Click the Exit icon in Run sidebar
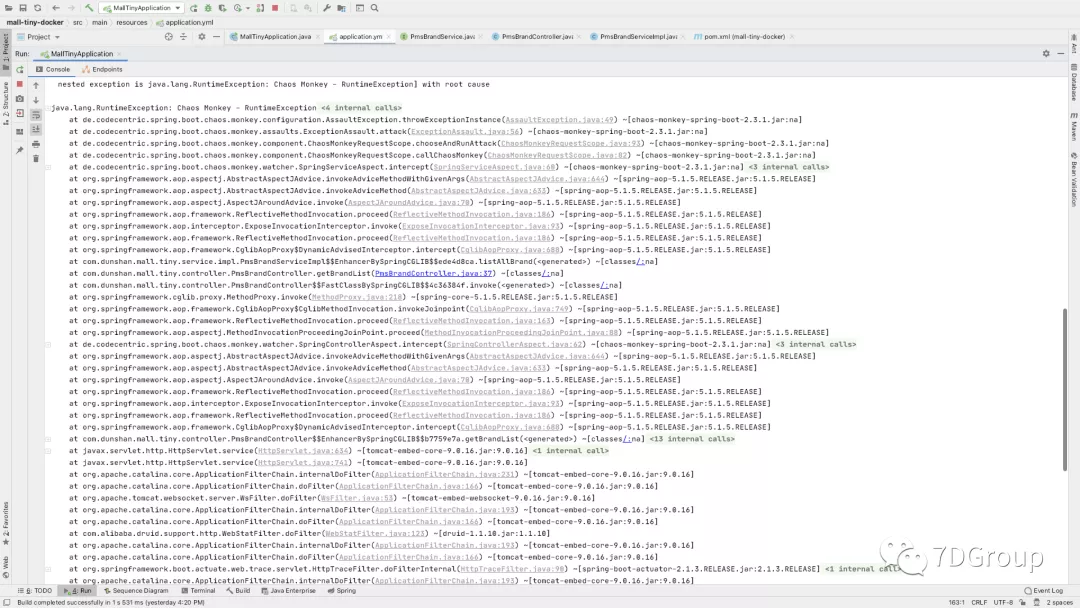This screenshot has width=1080, height=608. coord(20,114)
